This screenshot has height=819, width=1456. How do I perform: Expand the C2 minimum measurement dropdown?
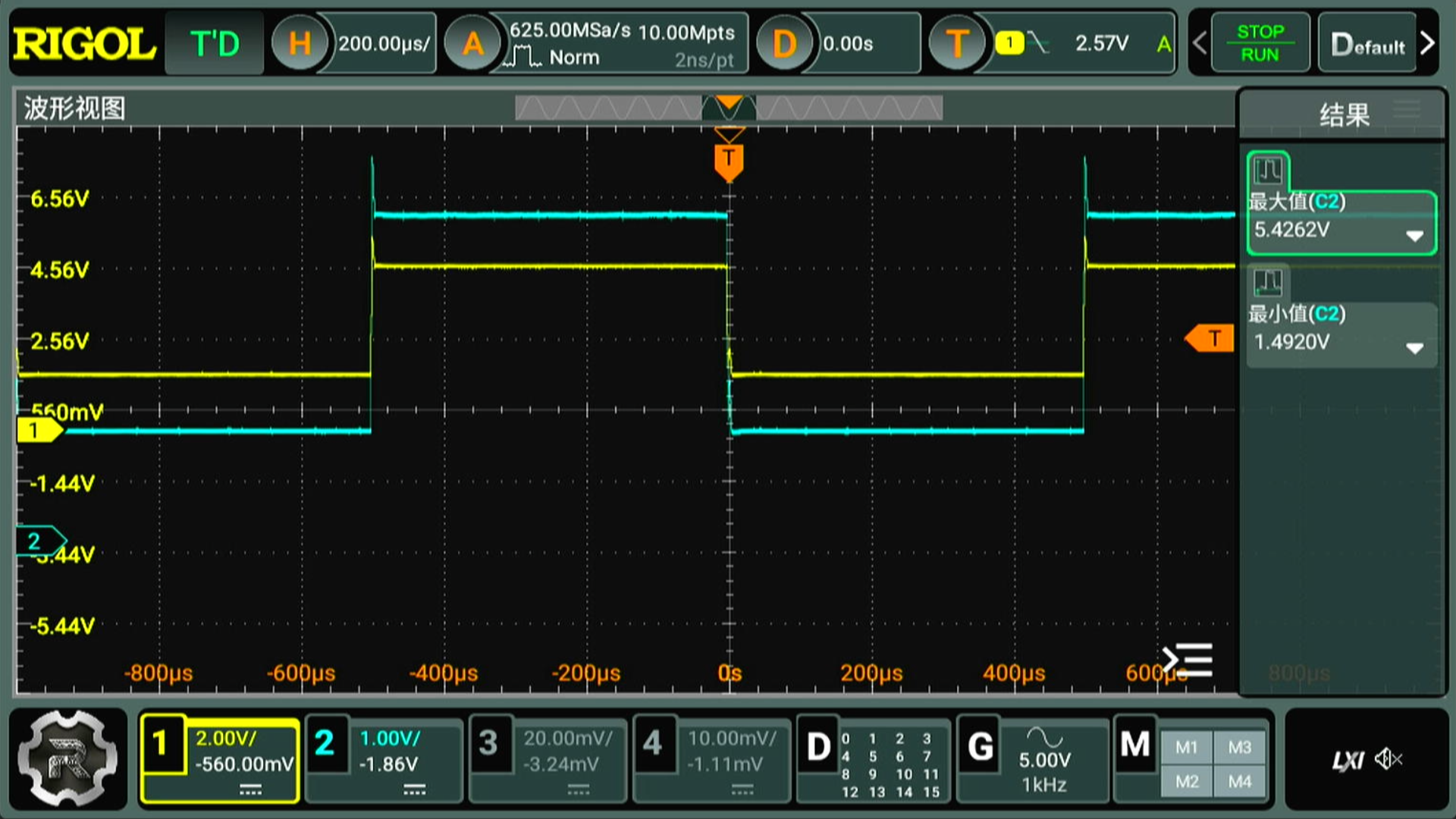(x=1414, y=348)
